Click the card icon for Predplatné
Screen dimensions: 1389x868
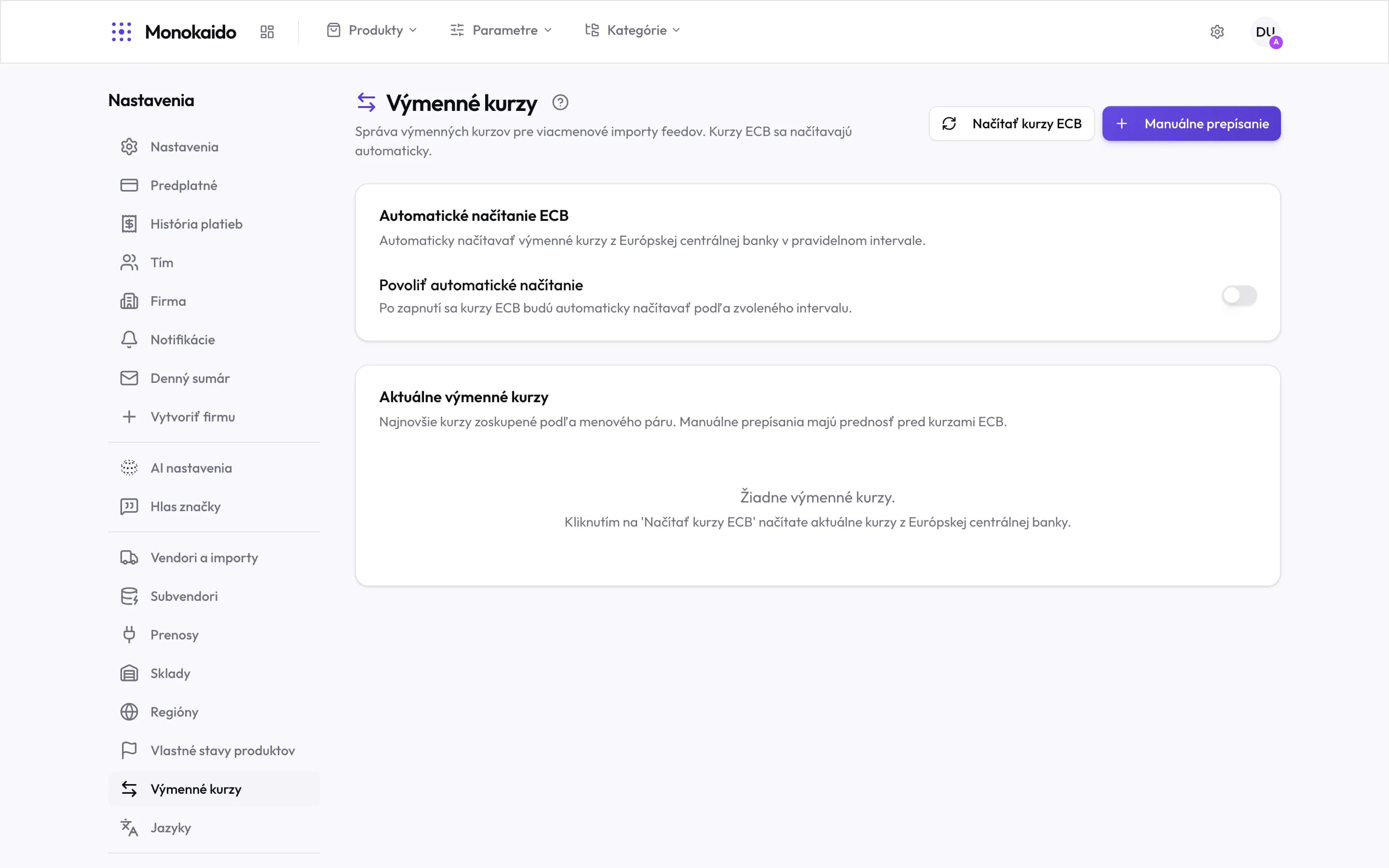[x=129, y=186]
